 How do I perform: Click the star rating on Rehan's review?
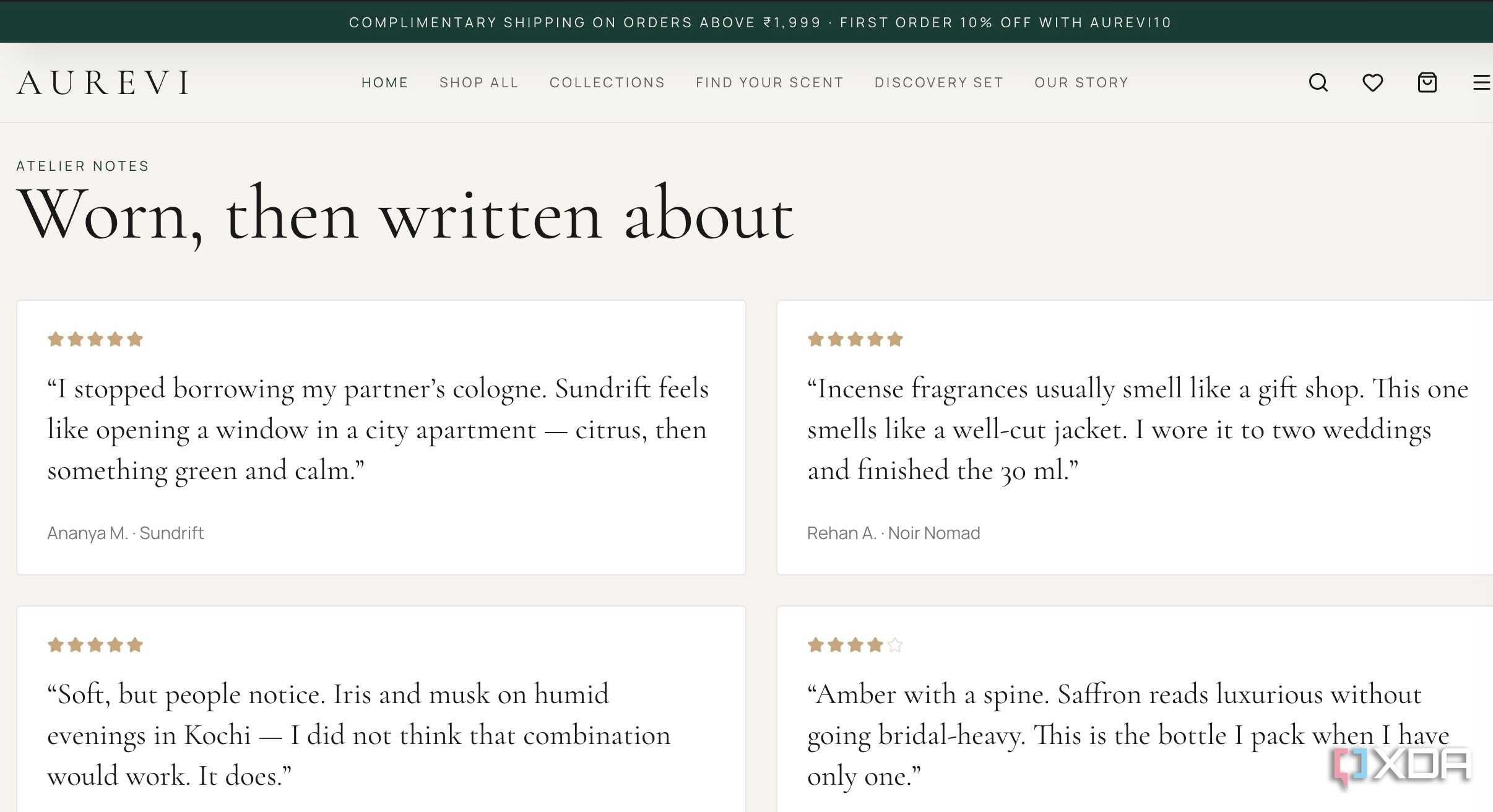click(x=855, y=339)
